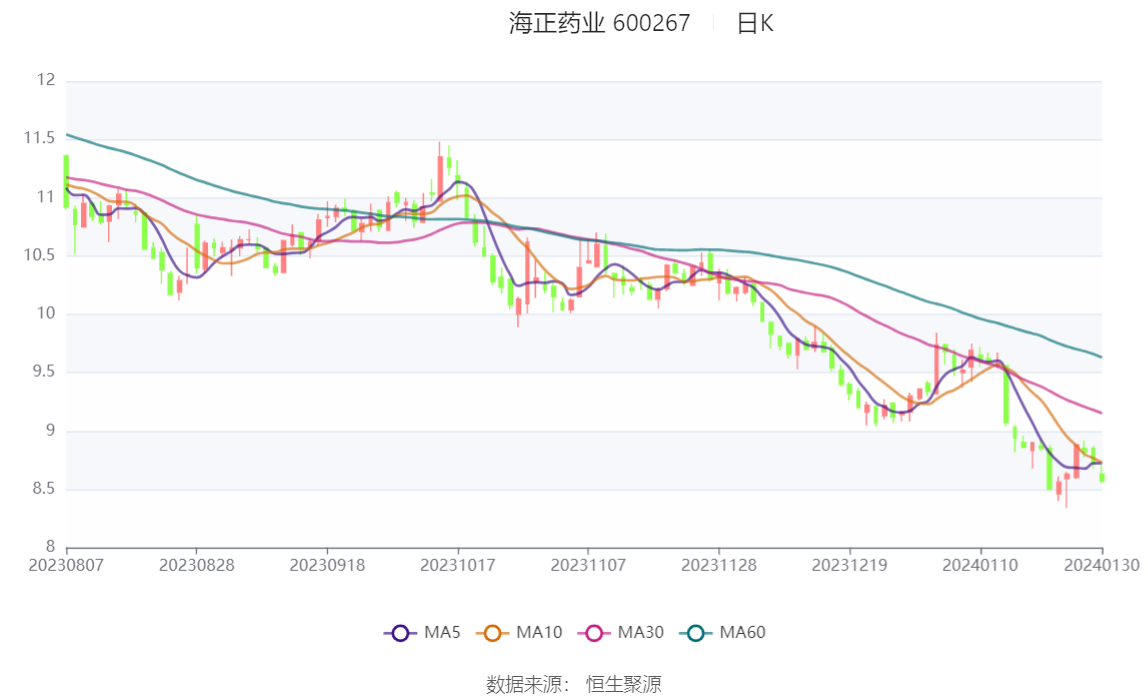Click the 数据来源 恒生聚源 source text
This screenshot has width=1148, height=699.
[574, 684]
